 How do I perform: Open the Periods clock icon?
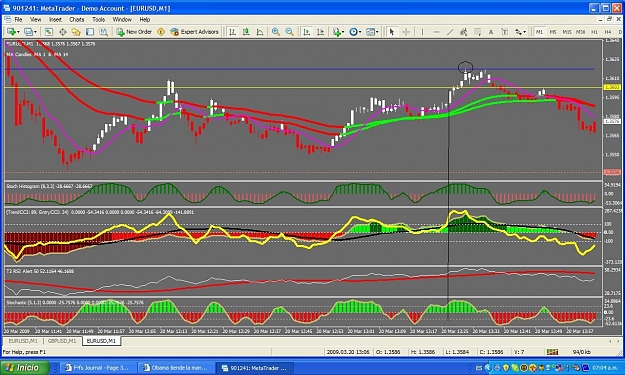tap(353, 32)
